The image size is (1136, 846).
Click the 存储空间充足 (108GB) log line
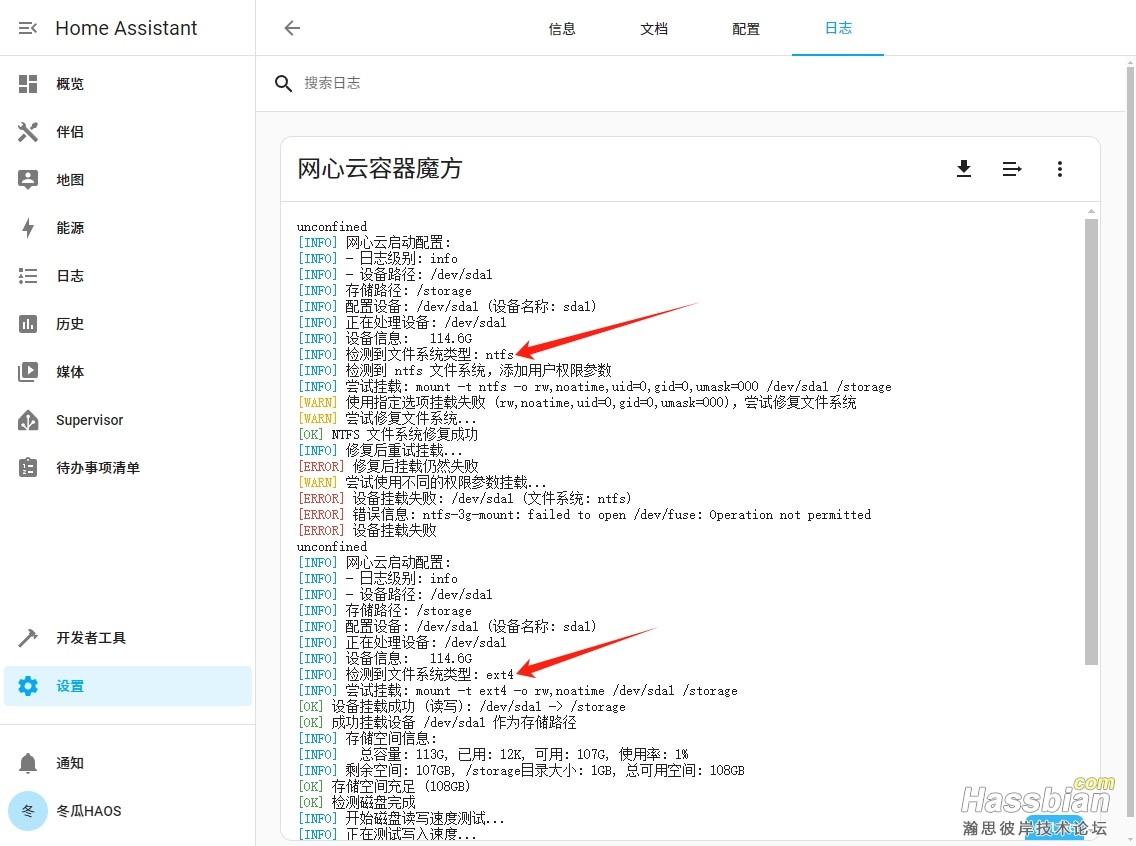(384, 787)
